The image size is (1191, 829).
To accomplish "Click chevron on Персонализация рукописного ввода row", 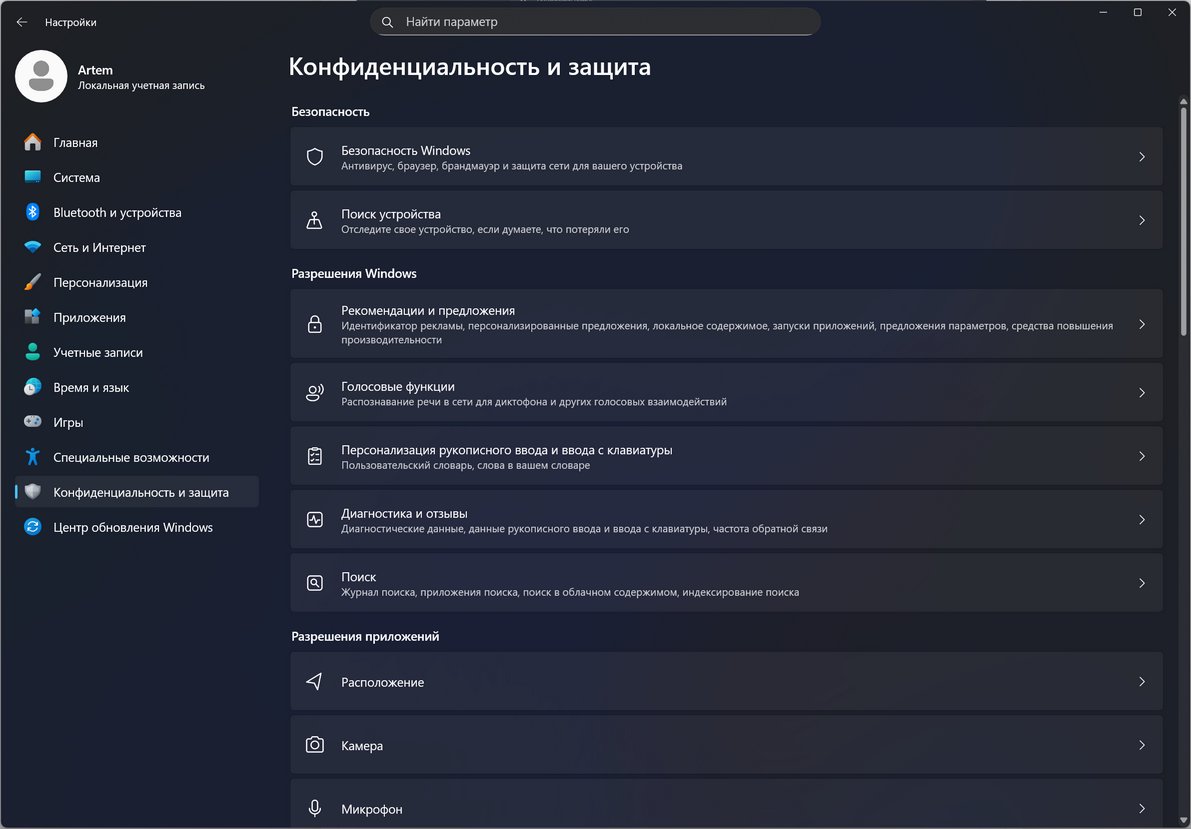I will tap(1141, 456).
